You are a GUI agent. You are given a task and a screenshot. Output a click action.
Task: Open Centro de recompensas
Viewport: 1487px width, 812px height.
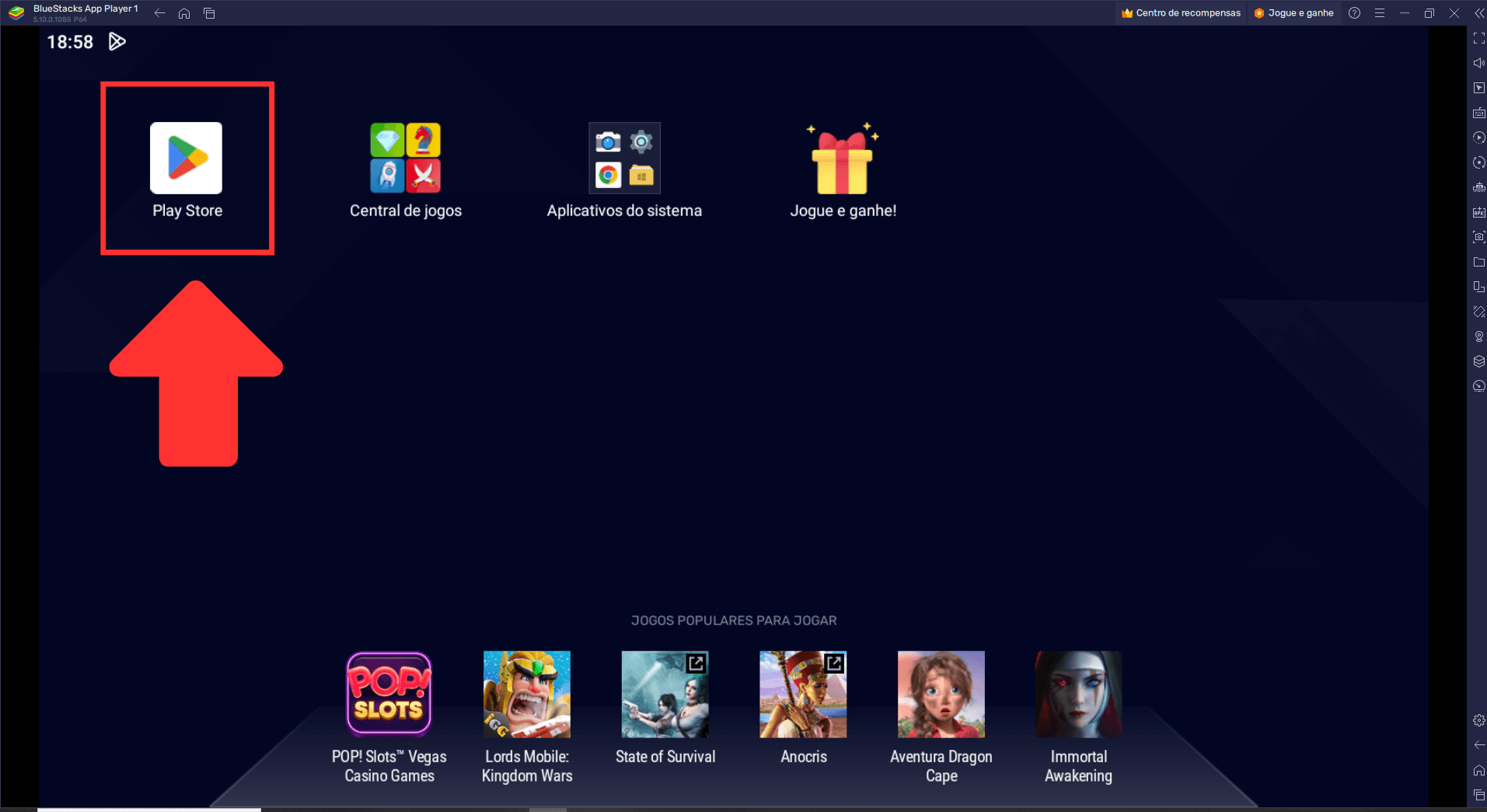(x=1182, y=13)
